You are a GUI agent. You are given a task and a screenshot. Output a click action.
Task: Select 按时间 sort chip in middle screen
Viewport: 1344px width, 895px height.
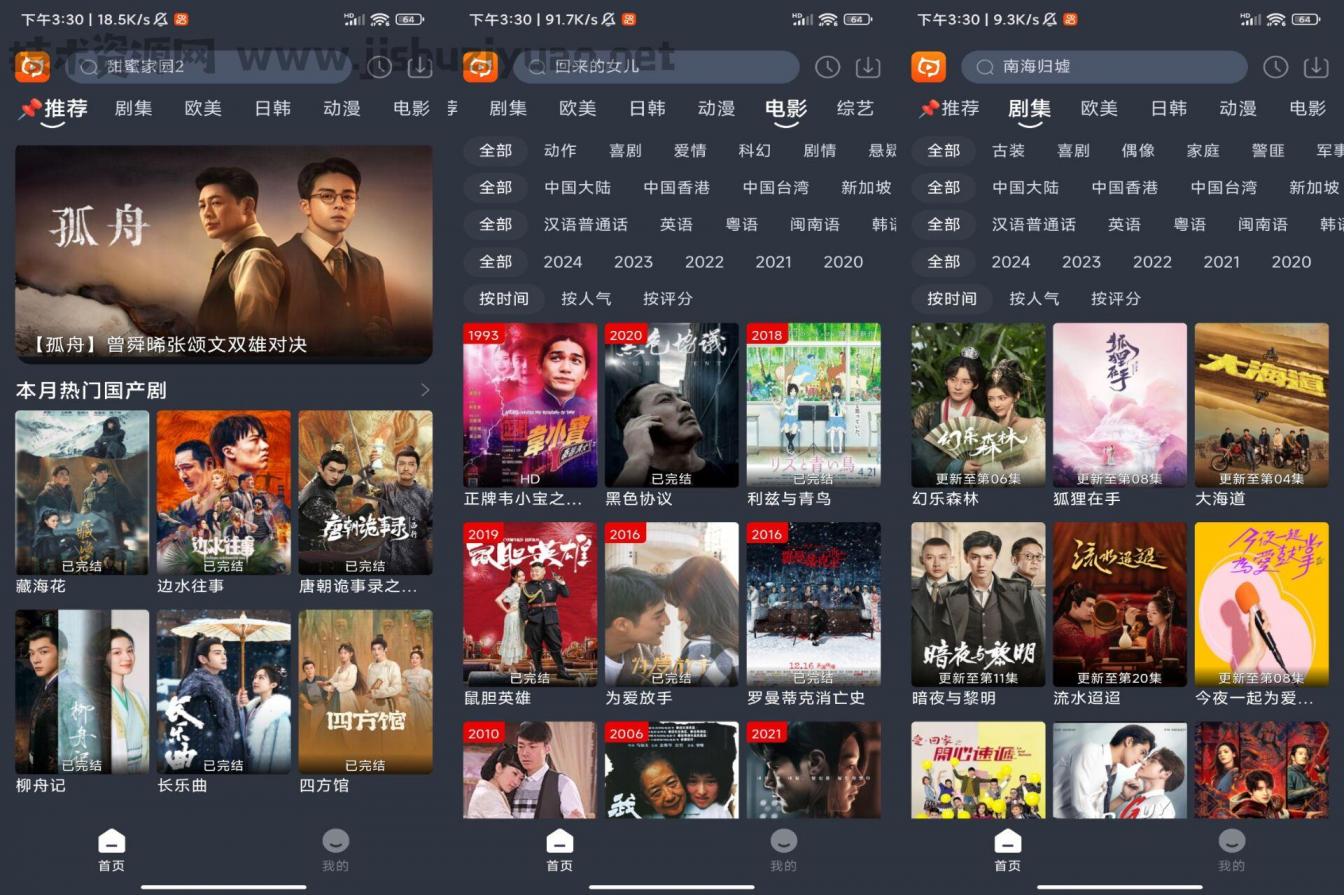(503, 298)
